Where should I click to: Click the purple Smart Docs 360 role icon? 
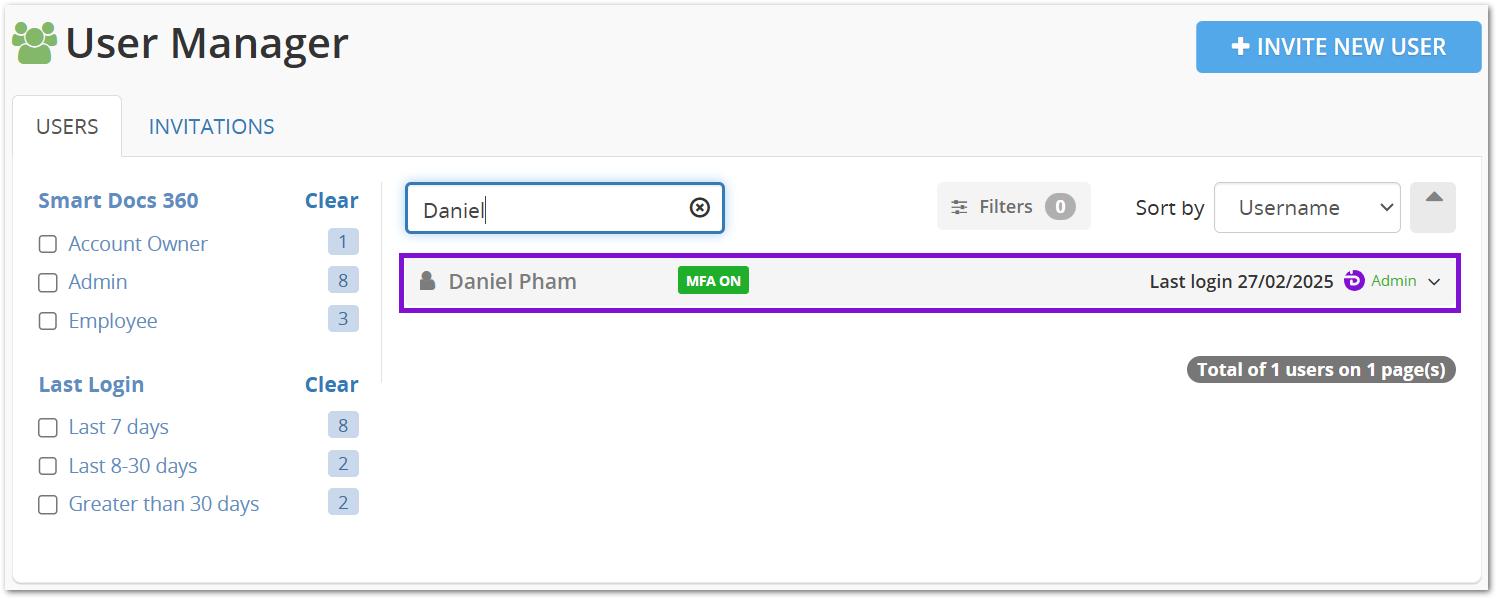(1354, 281)
